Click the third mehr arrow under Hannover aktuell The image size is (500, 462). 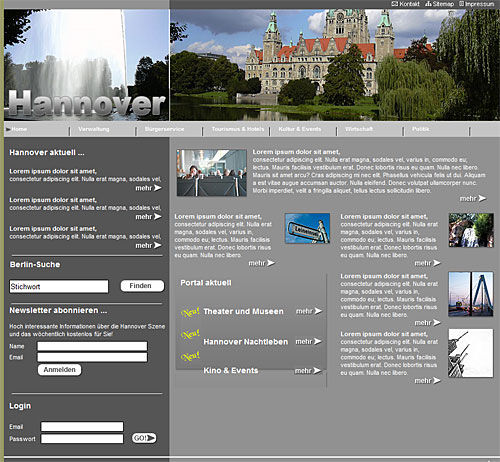pos(148,245)
